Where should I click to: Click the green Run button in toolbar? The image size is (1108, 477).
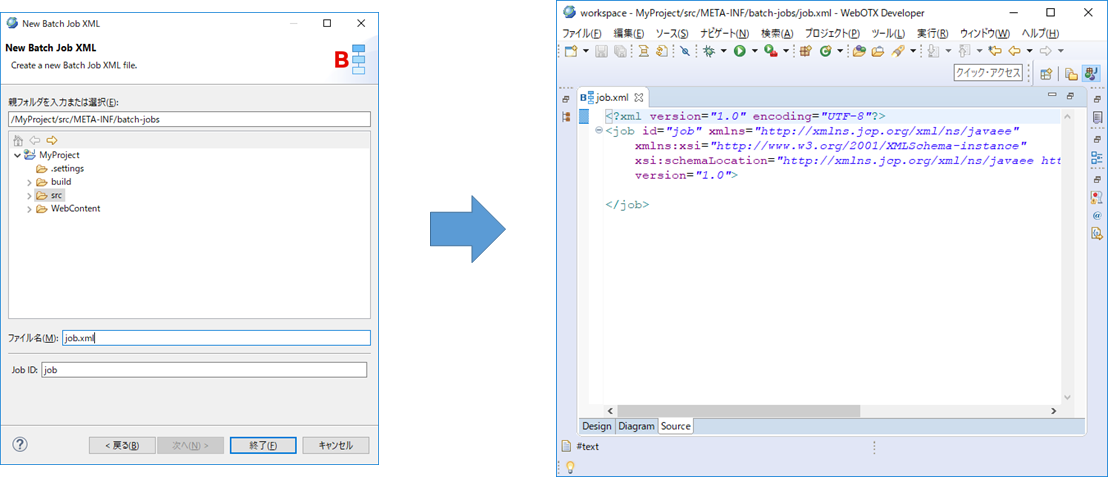coord(739,51)
